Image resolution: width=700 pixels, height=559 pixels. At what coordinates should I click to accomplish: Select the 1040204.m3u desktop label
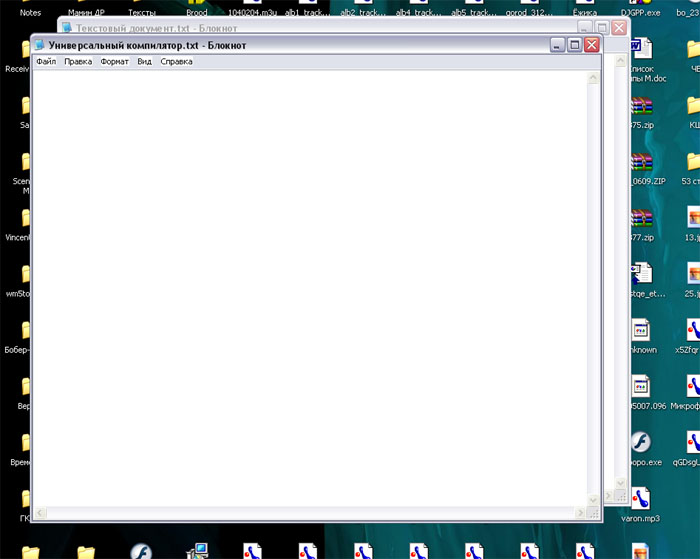[x=252, y=13]
